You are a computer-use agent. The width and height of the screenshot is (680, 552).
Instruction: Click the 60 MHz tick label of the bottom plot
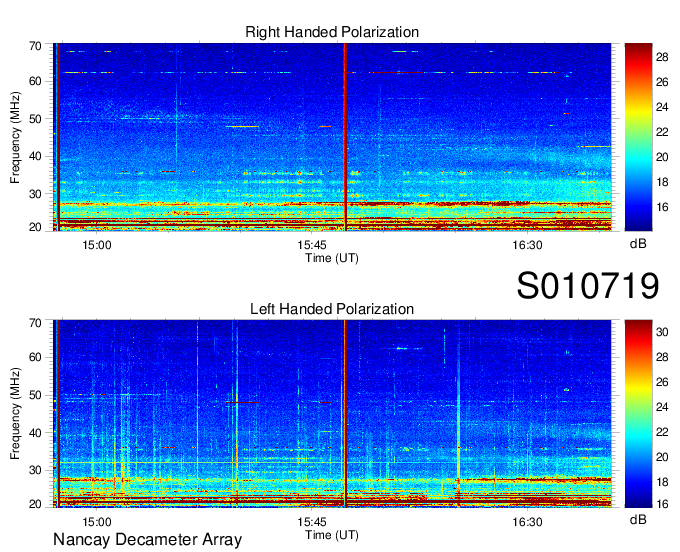point(35,357)
